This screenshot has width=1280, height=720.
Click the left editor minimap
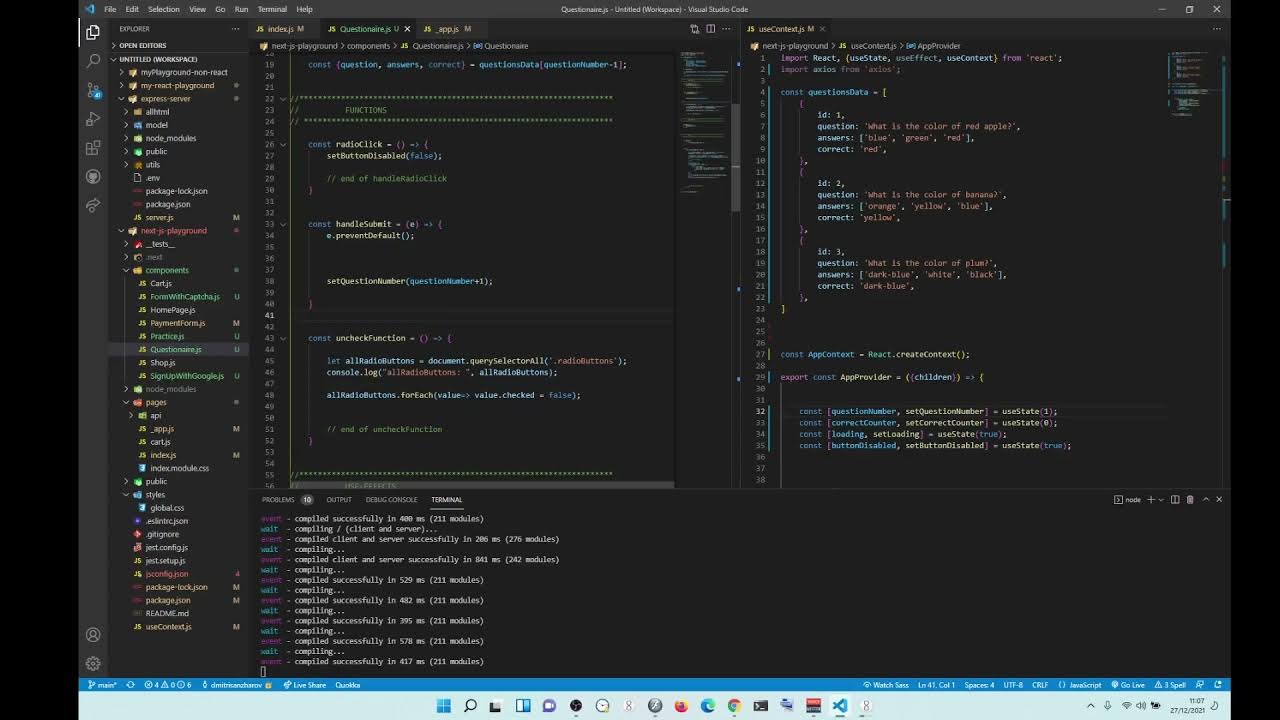pos(706,120)
